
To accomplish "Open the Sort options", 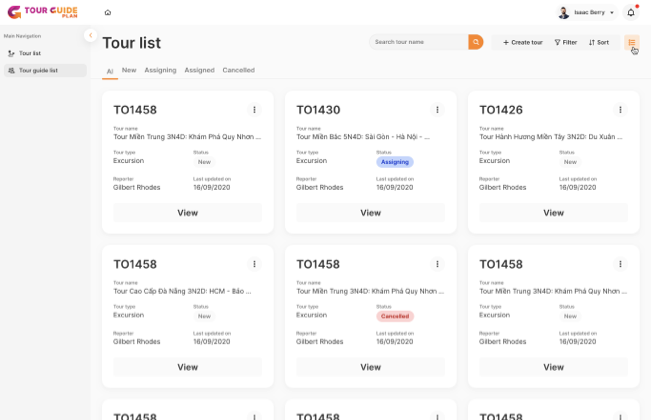I will click(599, 42).
